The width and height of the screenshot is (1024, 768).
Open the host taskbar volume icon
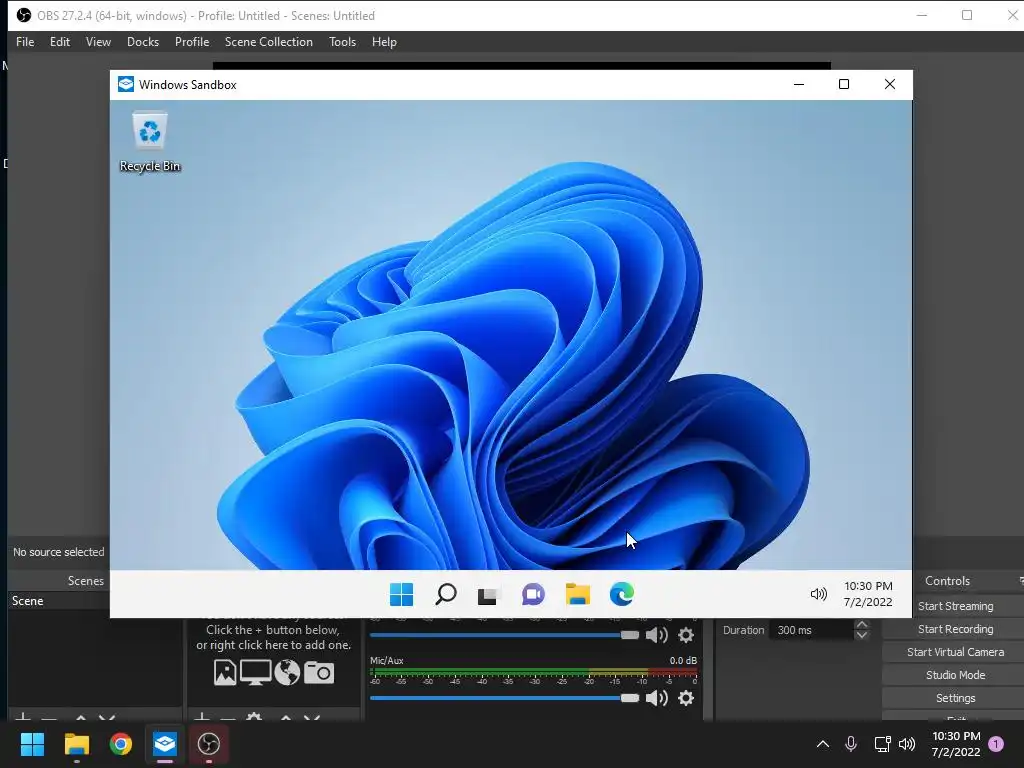(x=906, y=744)
